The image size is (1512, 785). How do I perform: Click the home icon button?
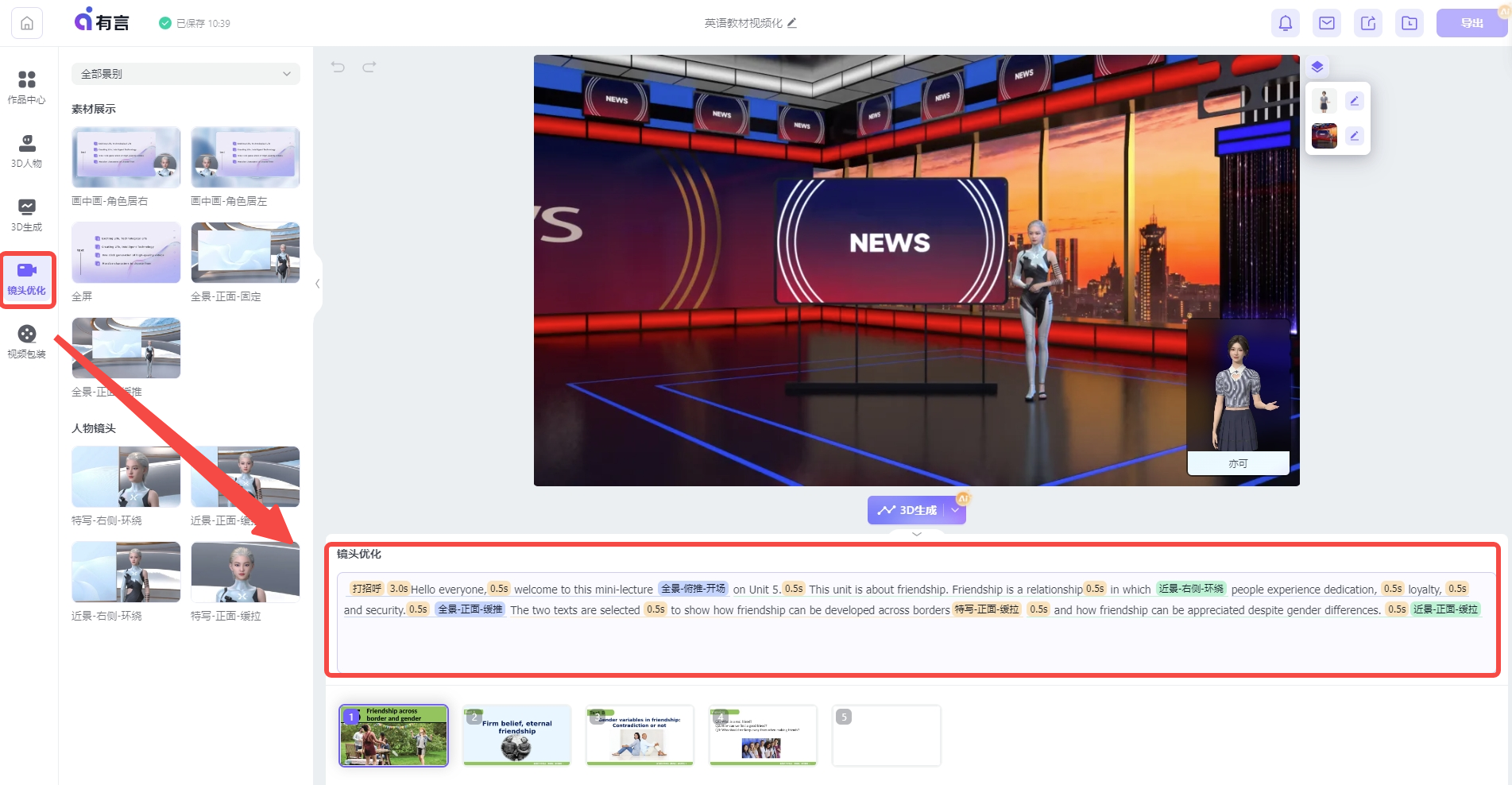coord(27,23)
